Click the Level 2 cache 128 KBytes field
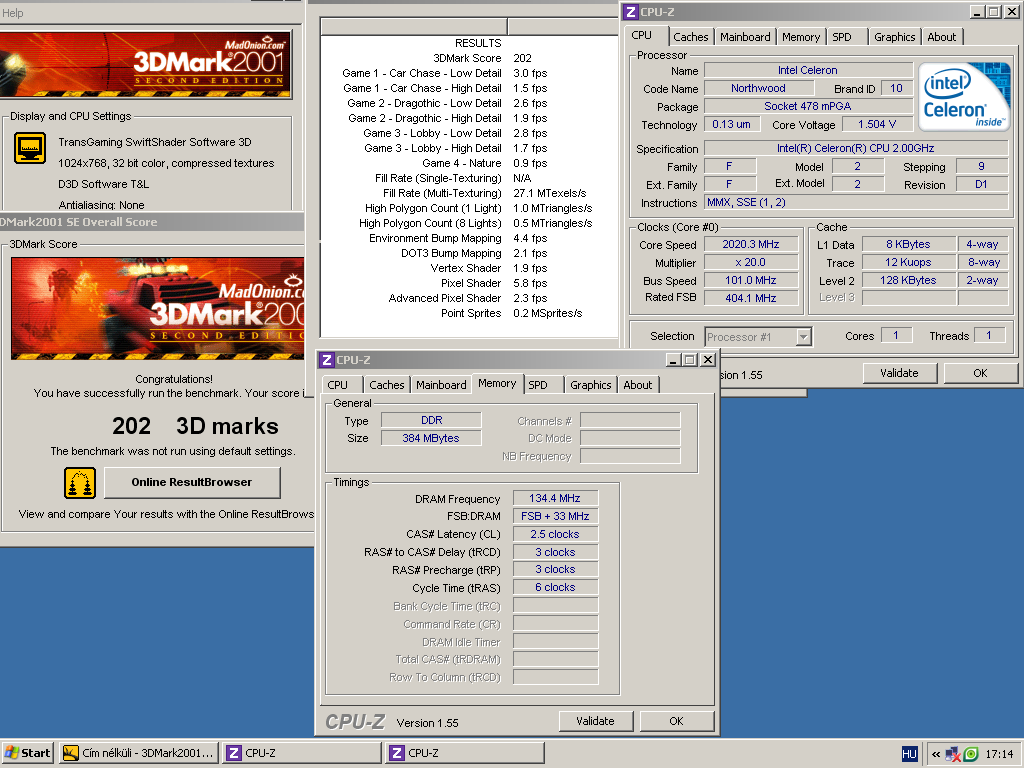This screenshot has height=768, width=1024. tap(908, 280)
